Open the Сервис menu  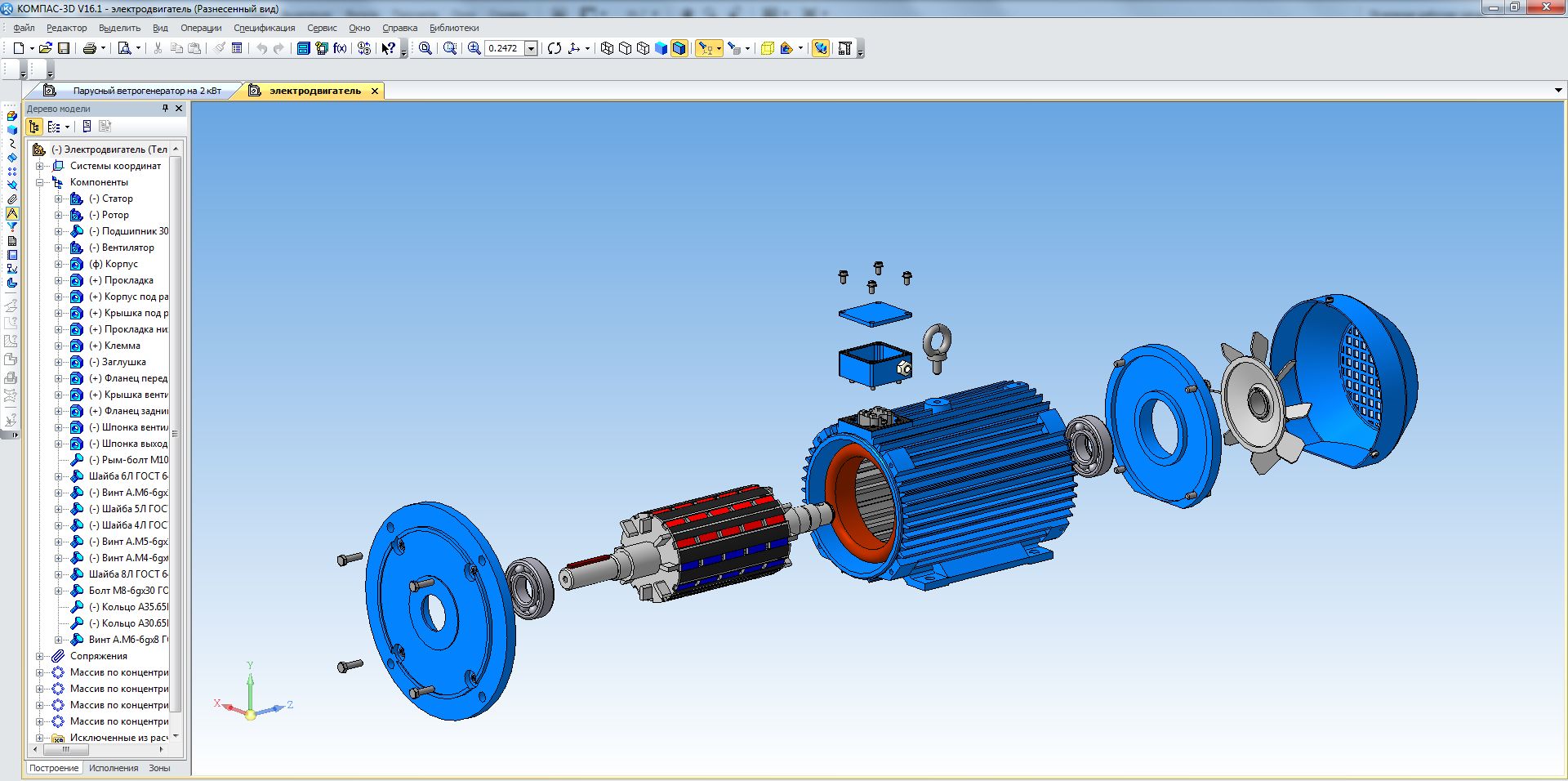tap(322, 28)
